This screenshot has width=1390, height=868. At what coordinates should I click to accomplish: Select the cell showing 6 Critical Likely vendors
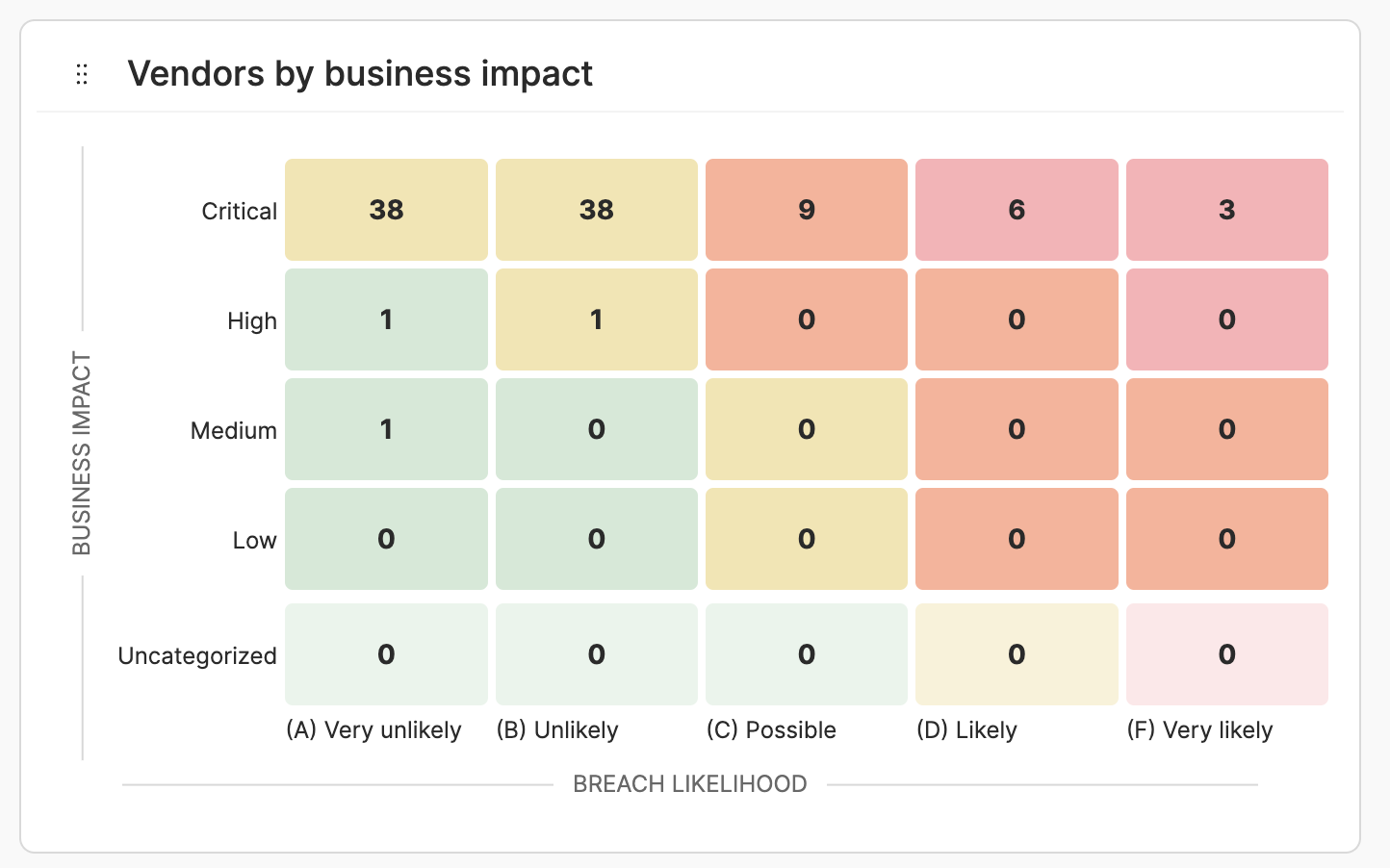[1017, 210]
